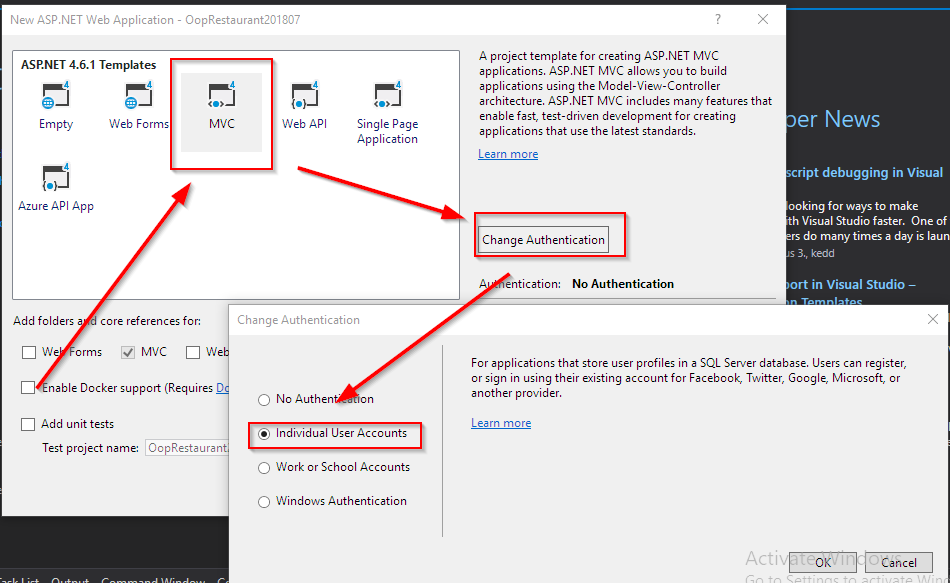Select the Azure API App template
The height and width of the screenshot is (583, 950).
pyautogui.click(x=56, y=188)
